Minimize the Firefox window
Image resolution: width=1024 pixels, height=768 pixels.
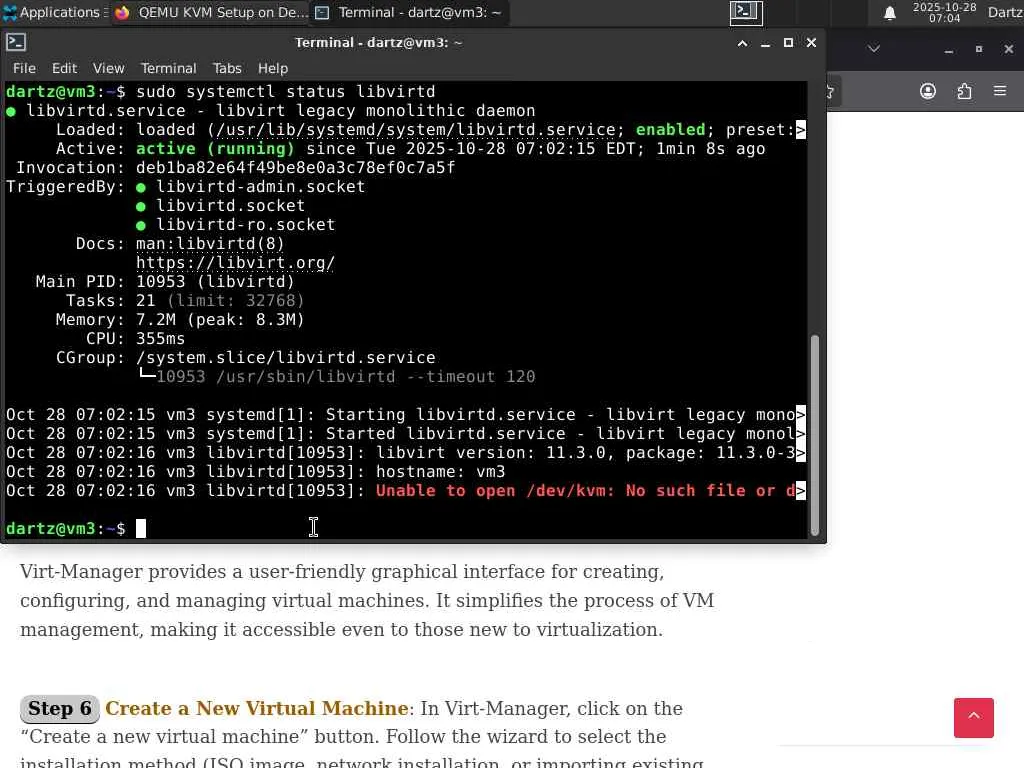[948, 50]
